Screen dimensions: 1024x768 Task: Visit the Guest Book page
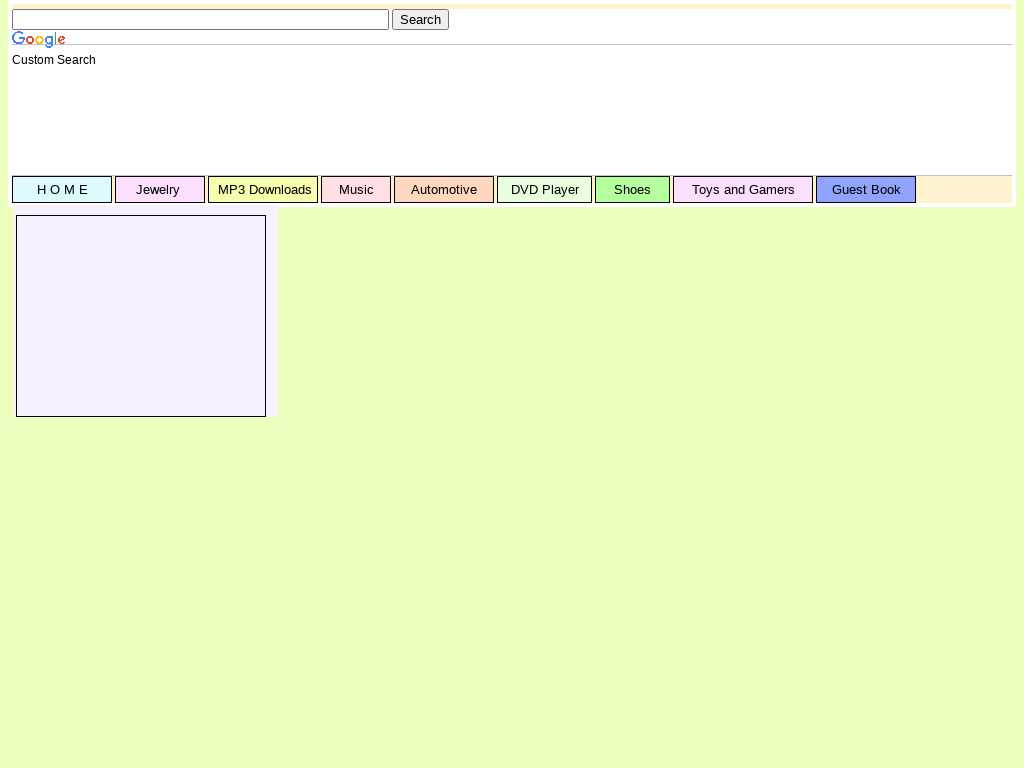[x=866, y=190]
